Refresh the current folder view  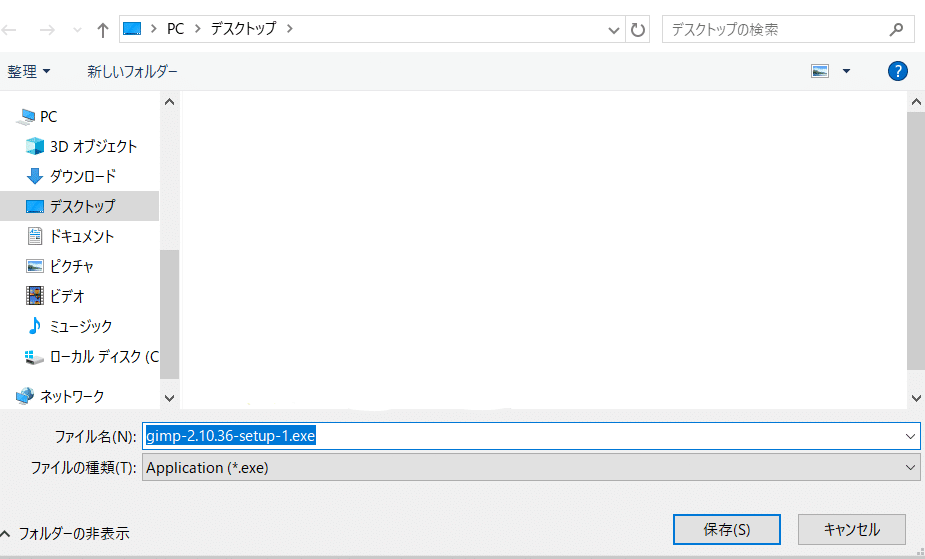pyautogui.click(x=638, y=29)
